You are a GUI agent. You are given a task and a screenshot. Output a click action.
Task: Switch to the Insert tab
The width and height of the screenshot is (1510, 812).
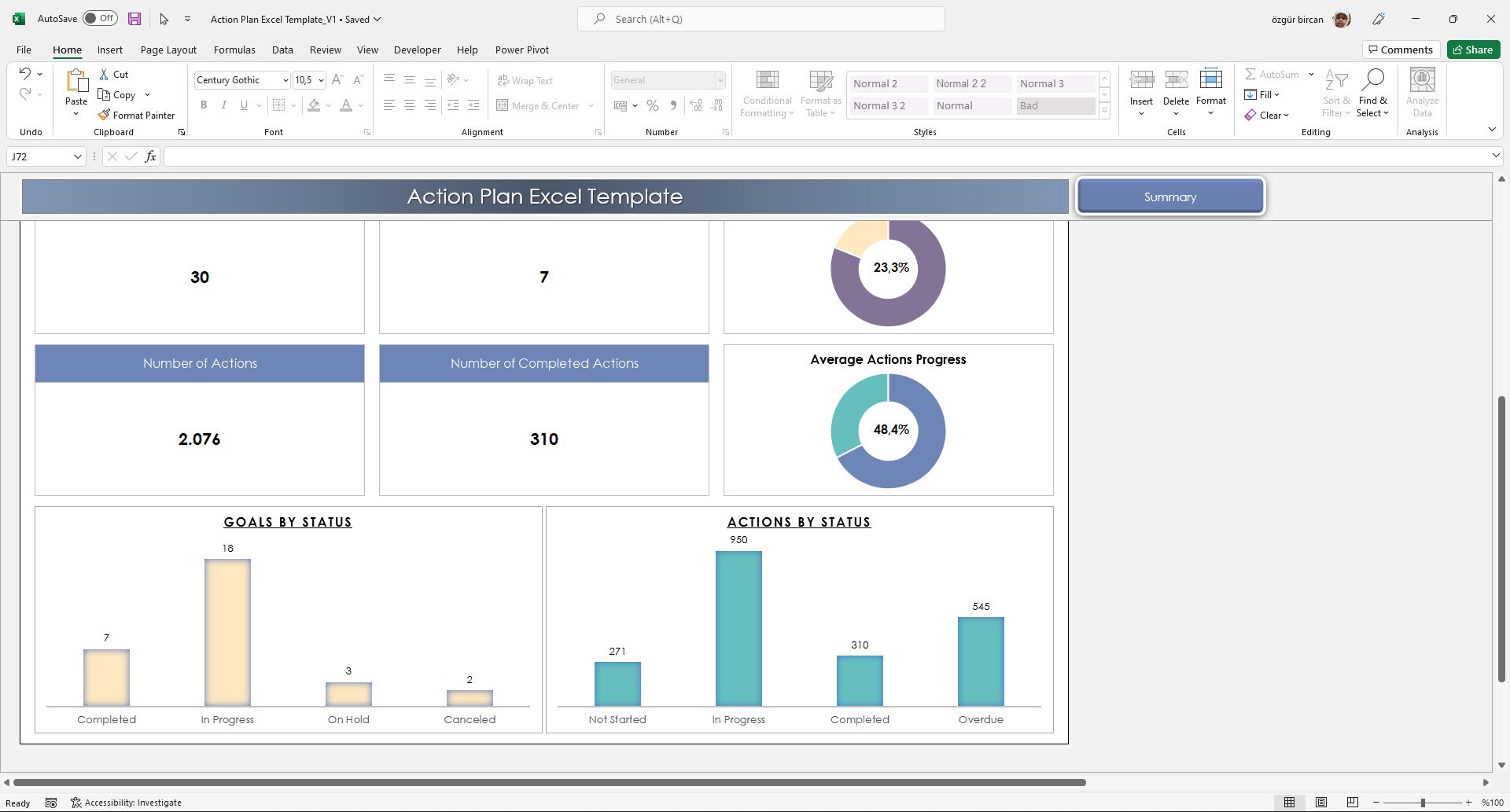pyautogui.click(x=110, y=50)
